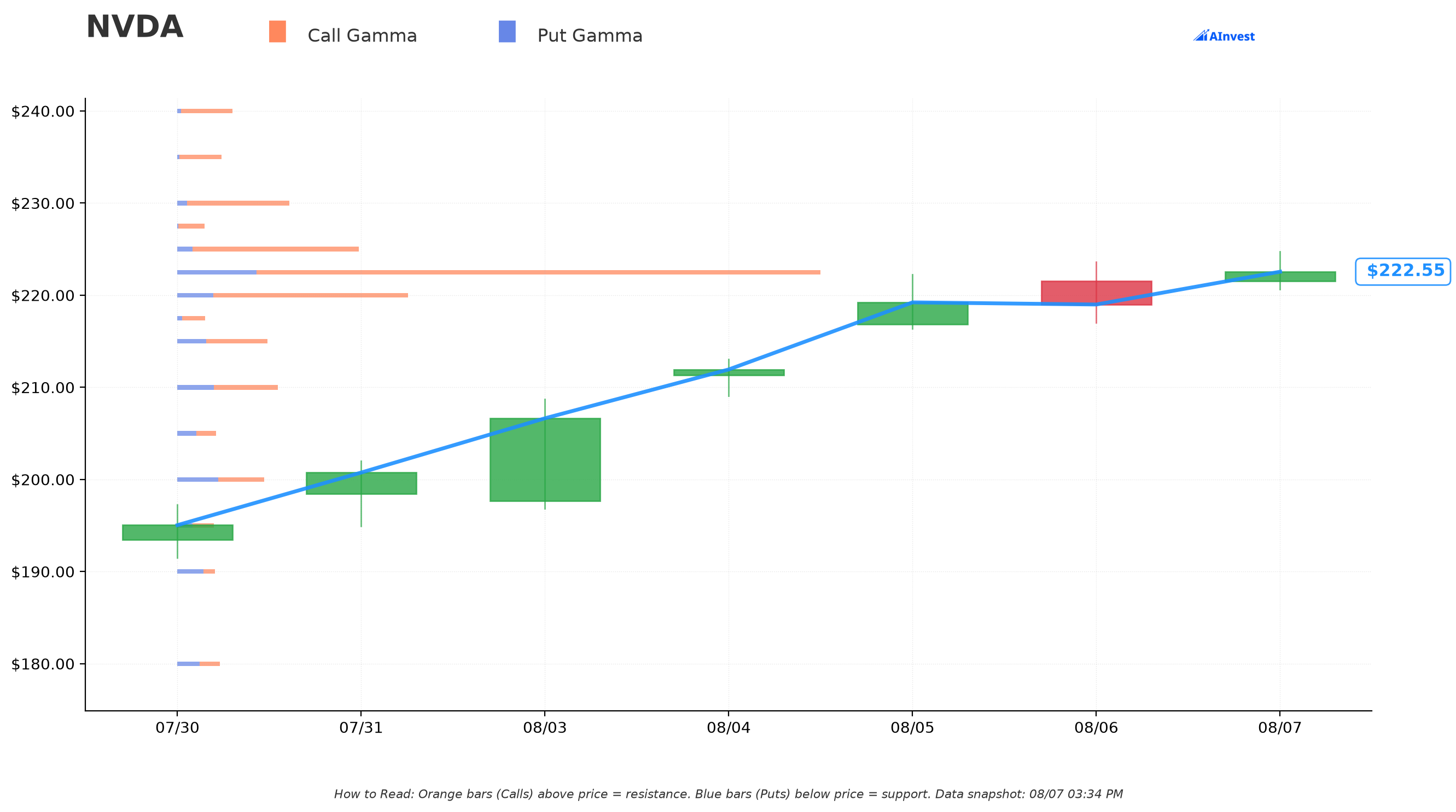Click the 08/05 date label
1456x812 pixels.
point(912,728)
